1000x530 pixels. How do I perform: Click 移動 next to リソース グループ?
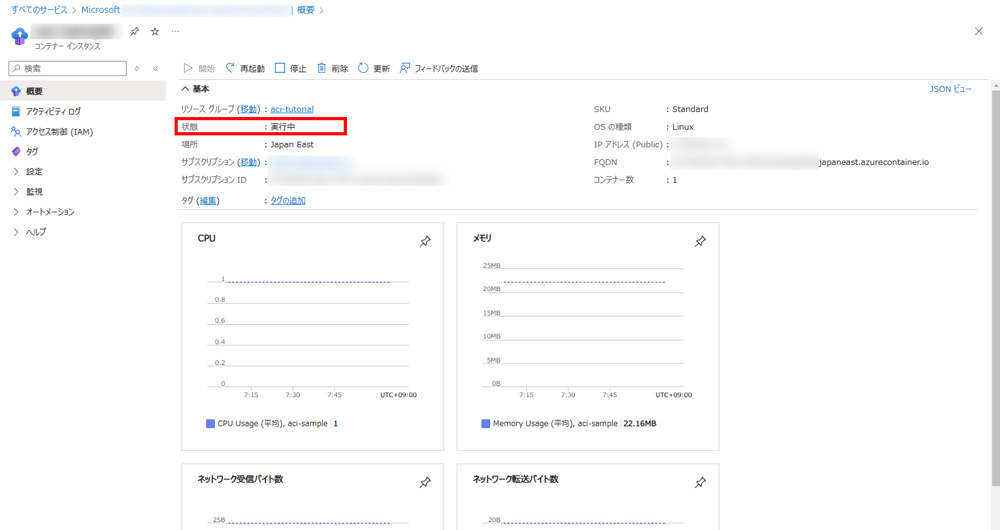click(249, 109)
